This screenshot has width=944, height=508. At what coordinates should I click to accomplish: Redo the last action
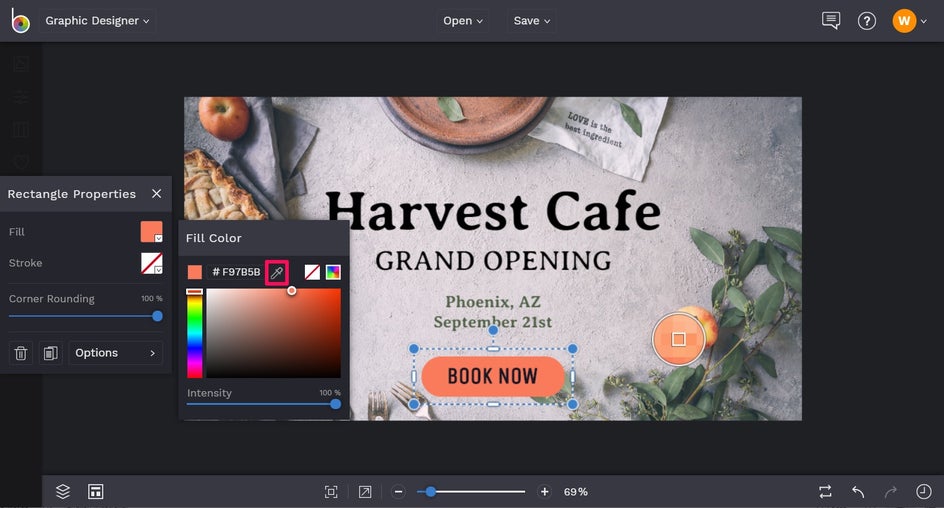[x=890, y=492]
